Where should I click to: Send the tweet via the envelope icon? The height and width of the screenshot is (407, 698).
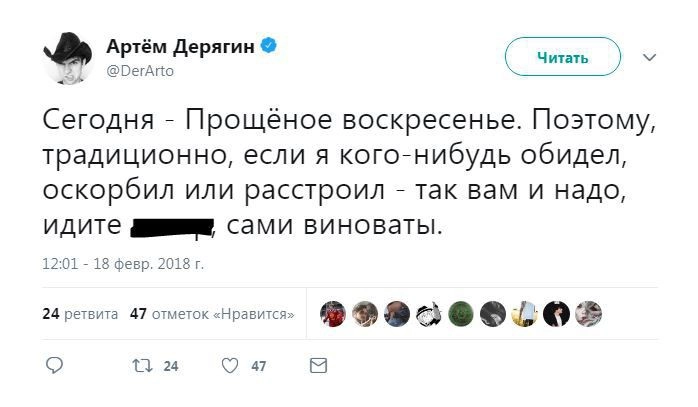[x=318, y=366]
